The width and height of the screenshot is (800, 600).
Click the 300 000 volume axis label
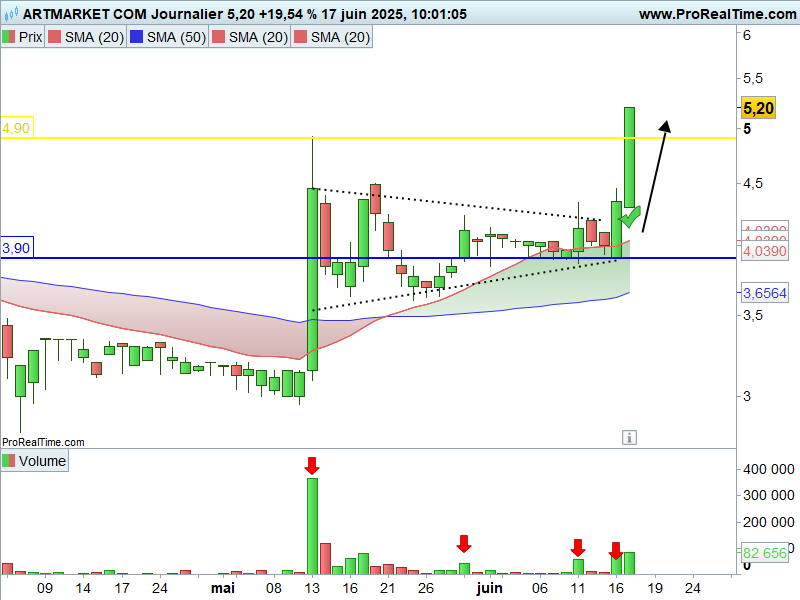click(768, 495)
